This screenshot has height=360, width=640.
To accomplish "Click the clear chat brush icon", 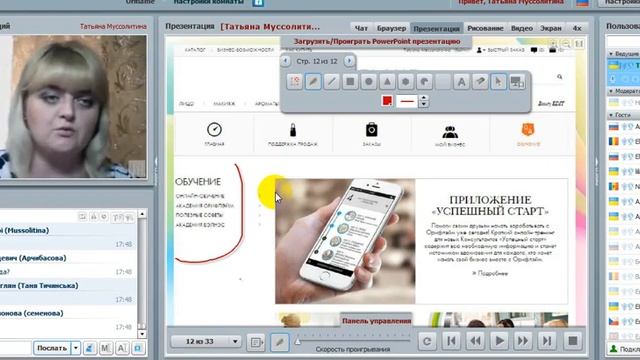I will point(90,348).
